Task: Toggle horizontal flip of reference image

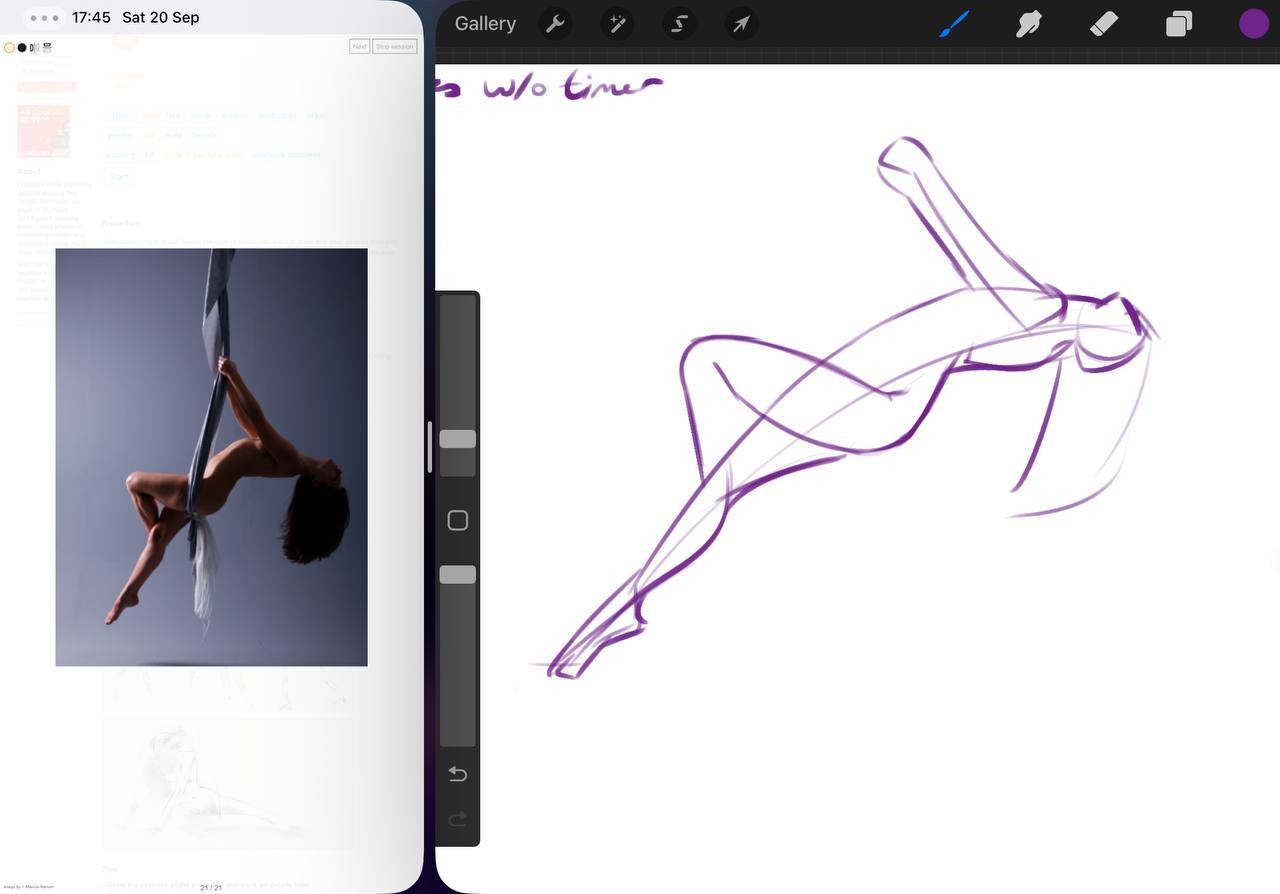Action: 34,47
